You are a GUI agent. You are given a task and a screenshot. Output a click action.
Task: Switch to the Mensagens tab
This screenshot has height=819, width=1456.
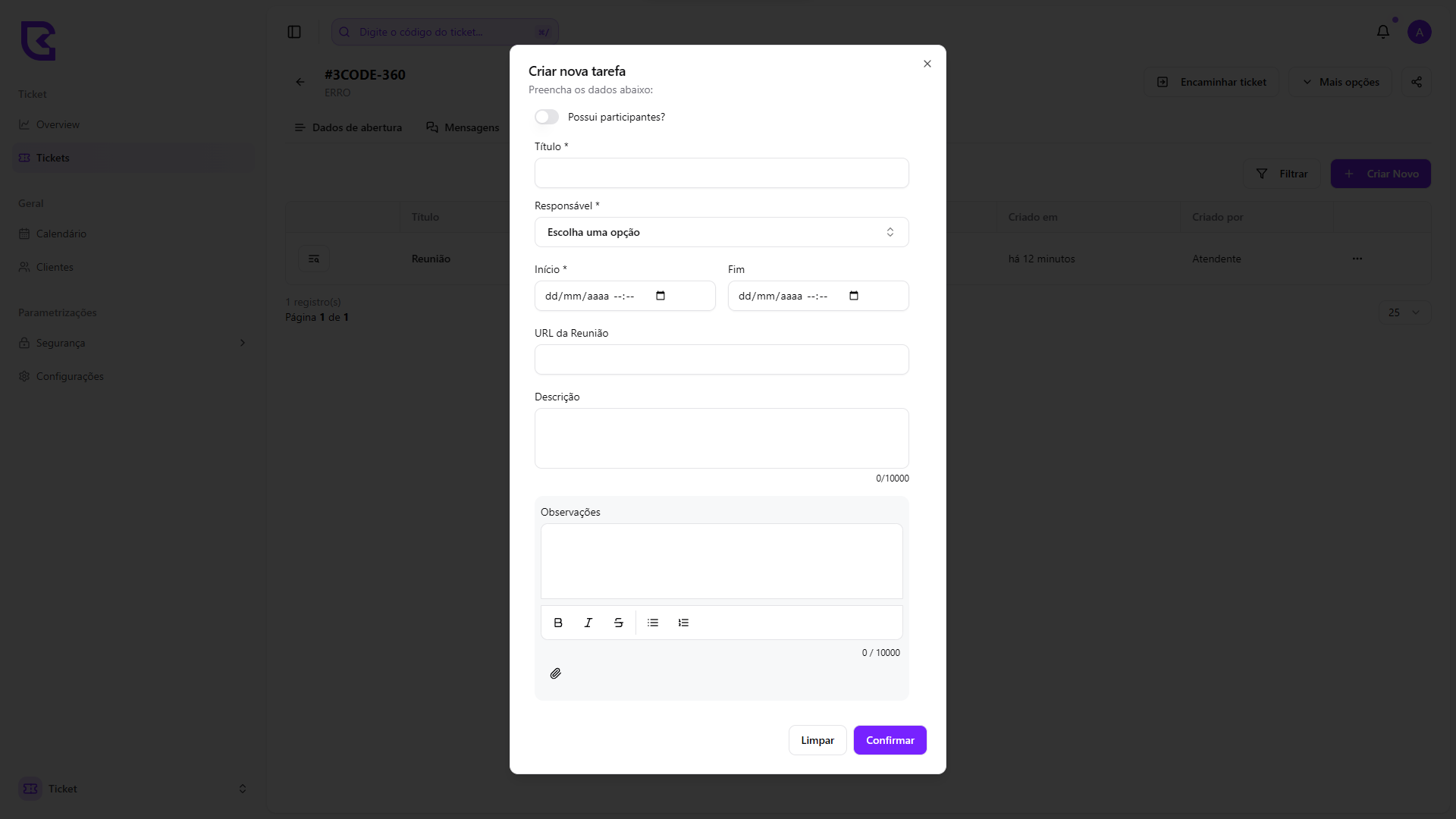pyautogui.click(x=463, y=127)
